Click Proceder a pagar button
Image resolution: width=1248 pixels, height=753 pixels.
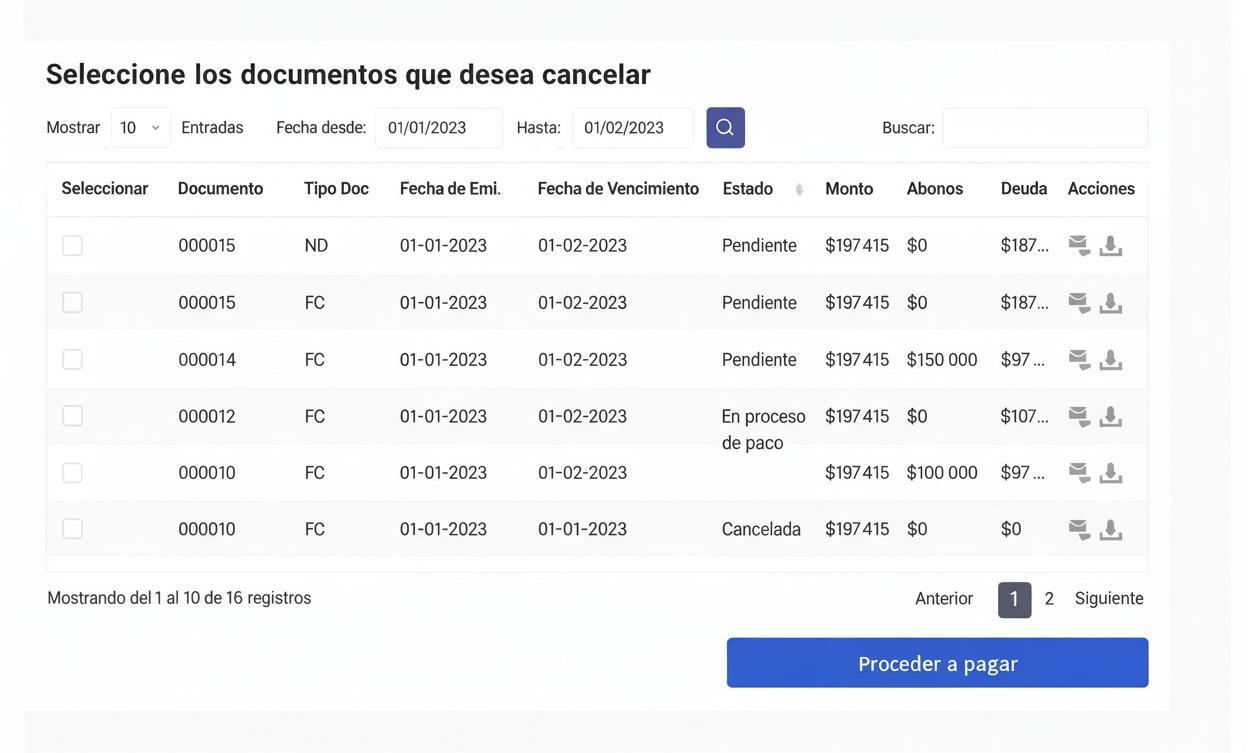[937, 663]
